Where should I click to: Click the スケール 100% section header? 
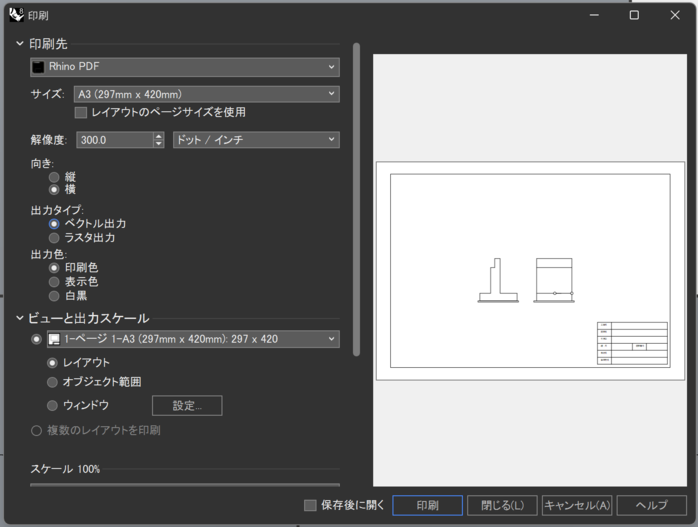click(65, 469)
